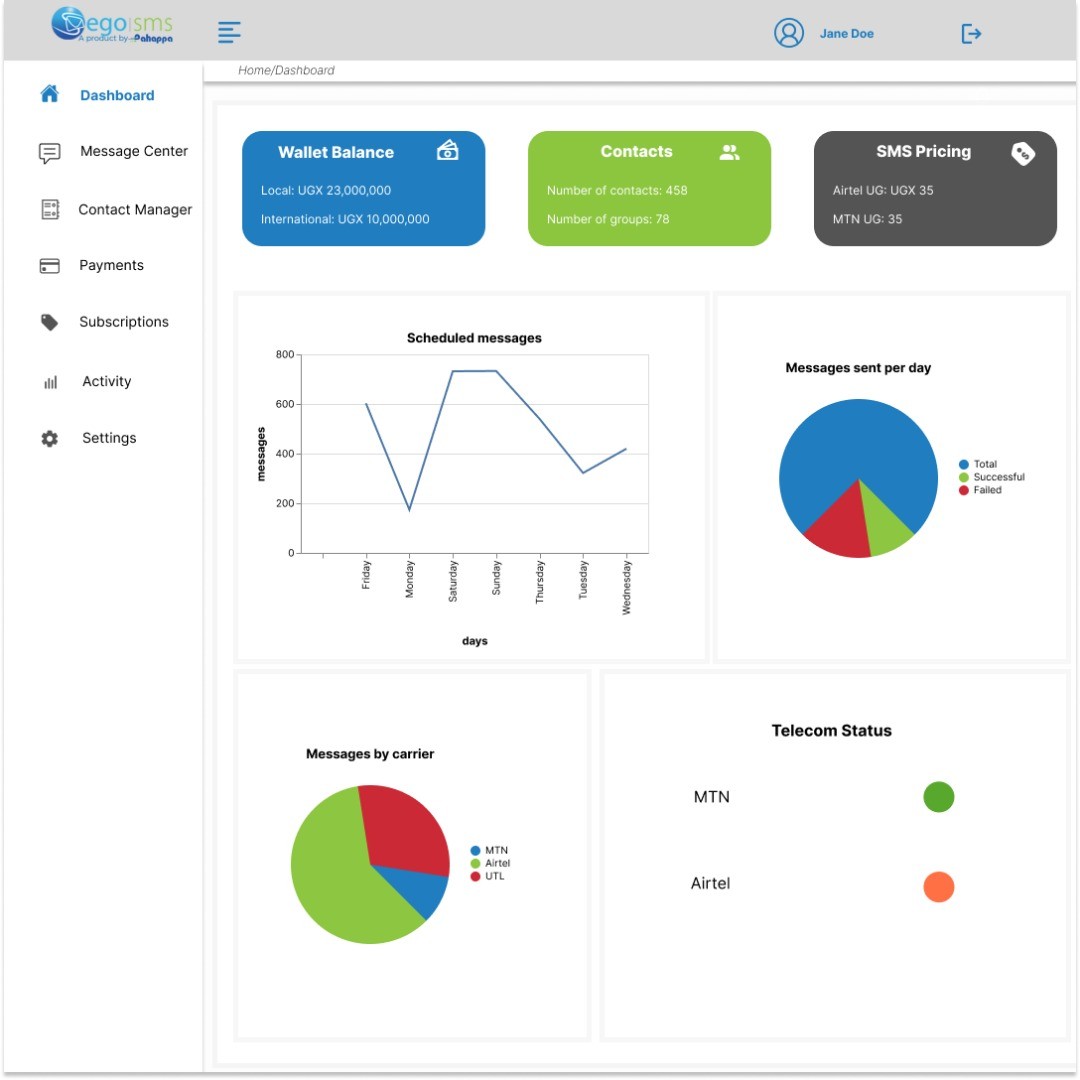Click the orange Airtel status indicator

938,886
